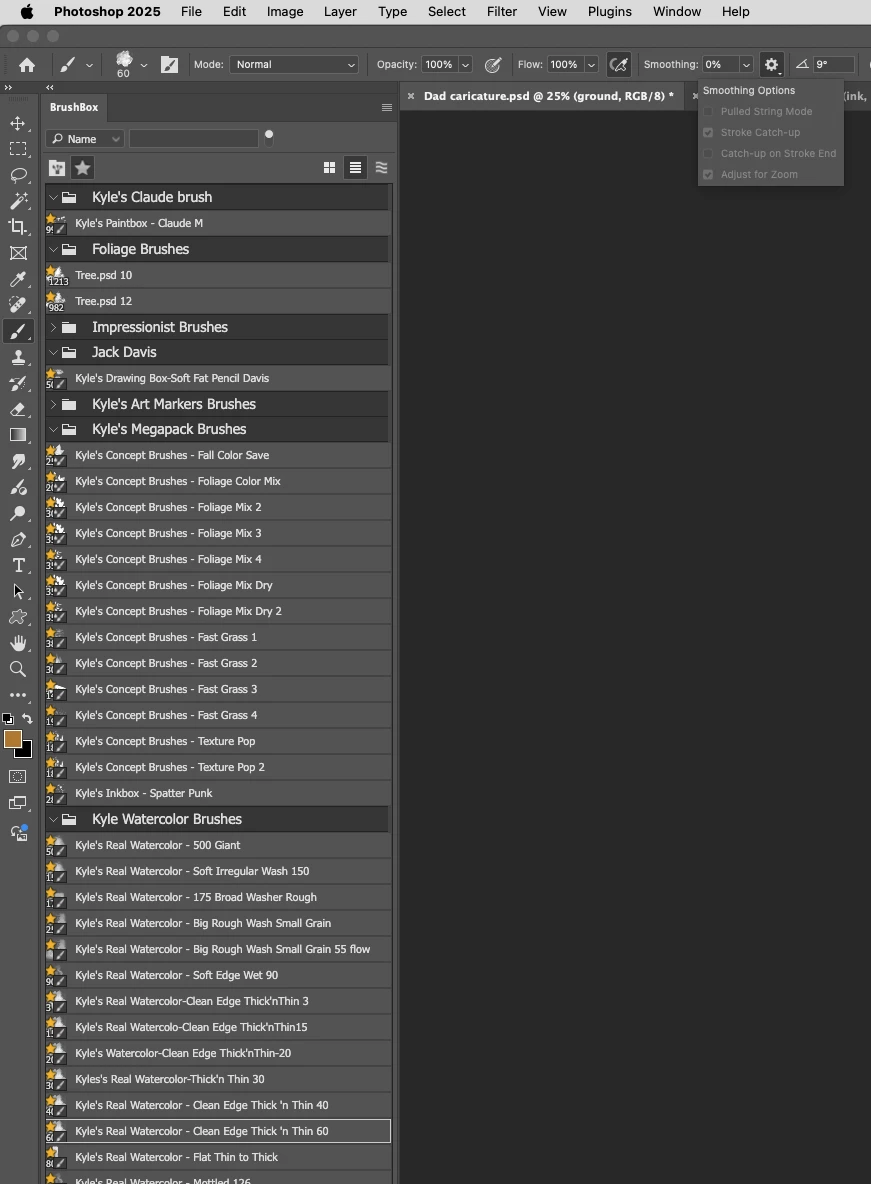This screenshot has width=871, height=1184.
Task: Select the Brush tool in toolbar
Action: coord(18,331)
